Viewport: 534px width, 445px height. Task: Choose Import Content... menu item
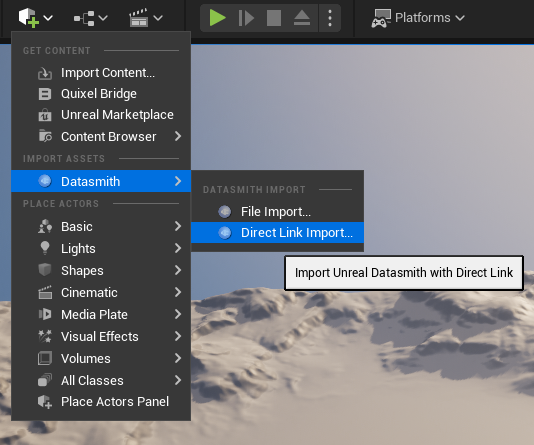click(x=101, y=73)
